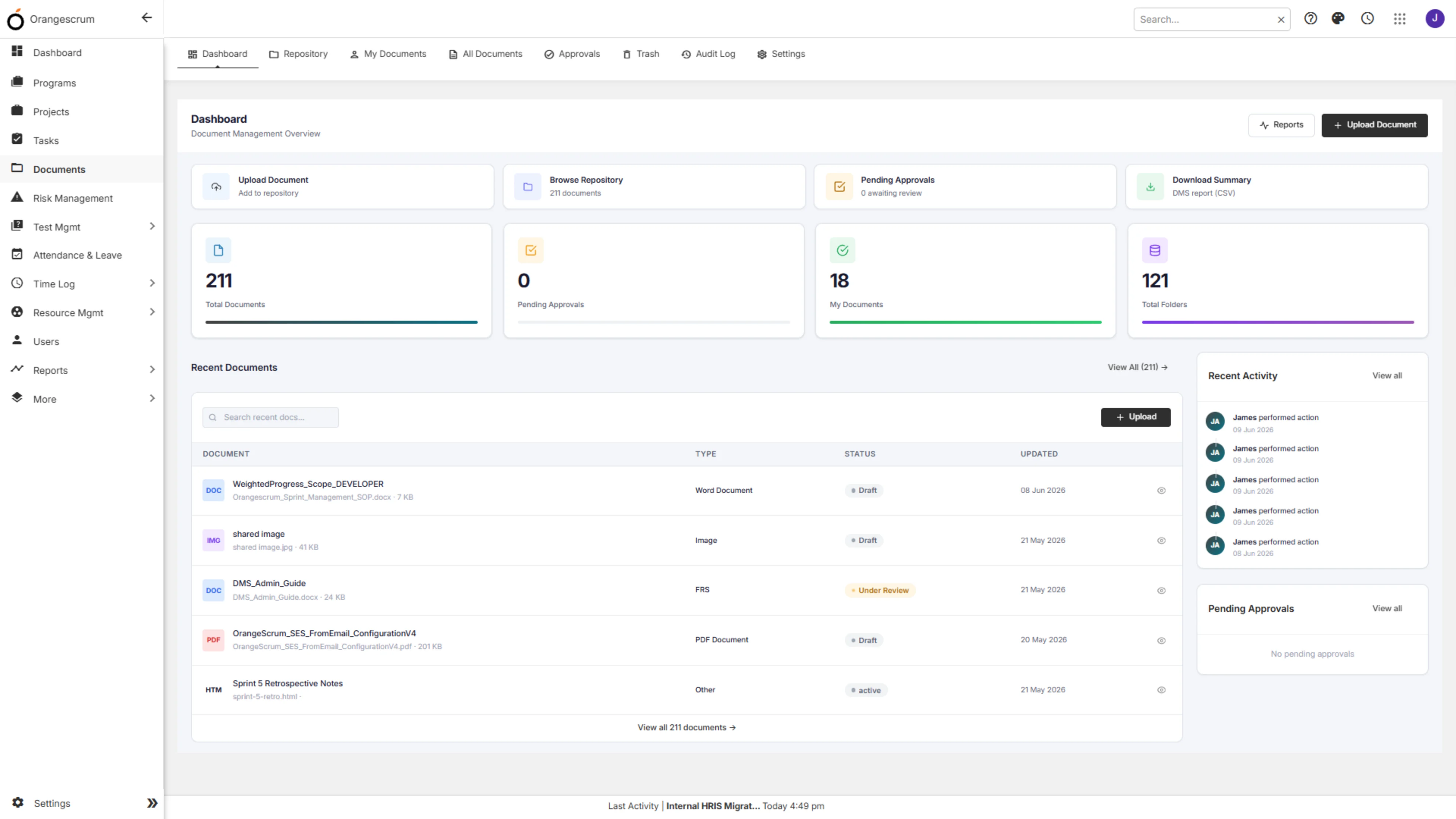The height and width of the screenshot is (819, 1456).
Task: Expand sidebar with double-chevron icon
Action: (152, 803)
